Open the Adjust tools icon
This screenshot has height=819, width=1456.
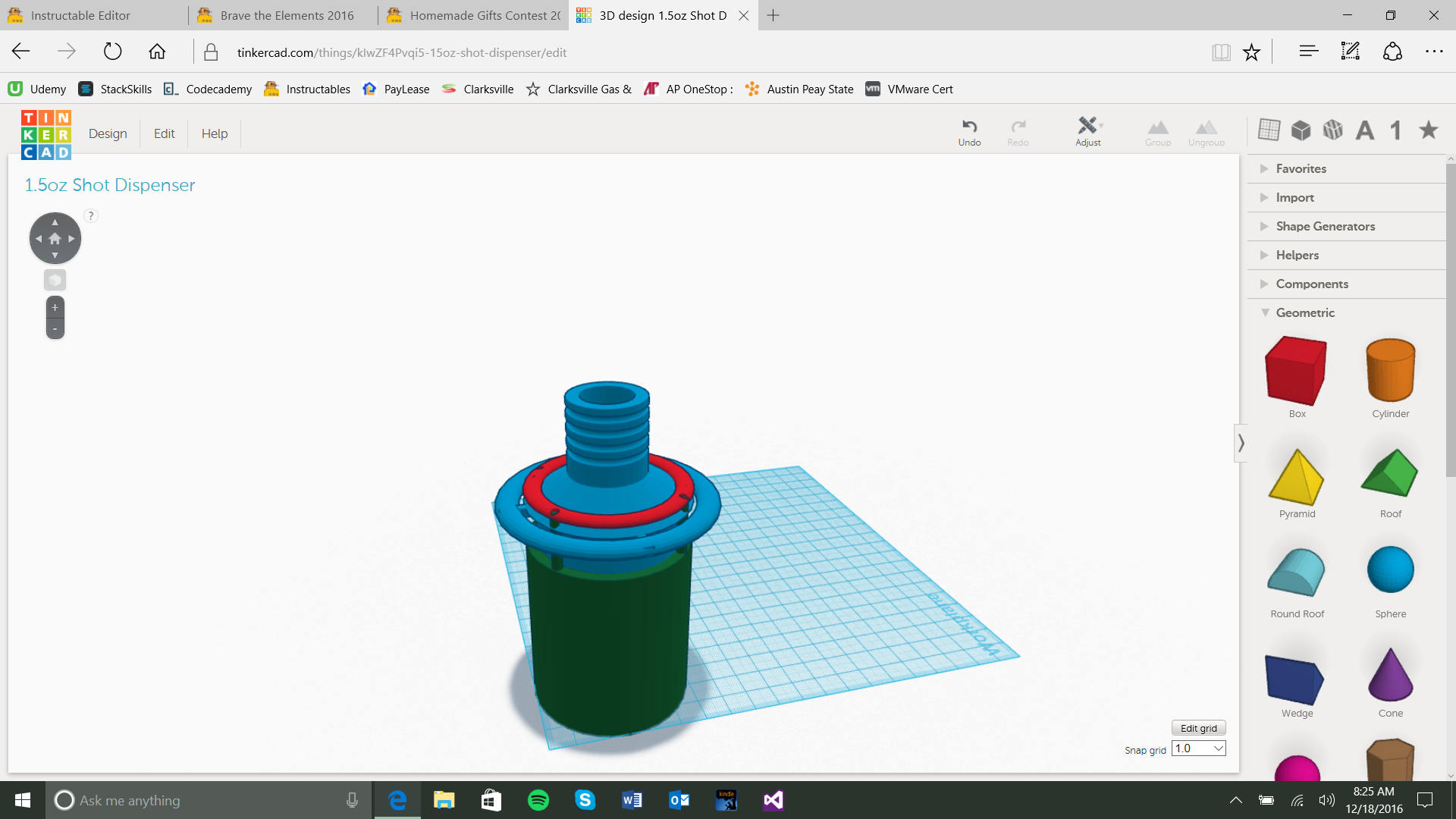1087,126
